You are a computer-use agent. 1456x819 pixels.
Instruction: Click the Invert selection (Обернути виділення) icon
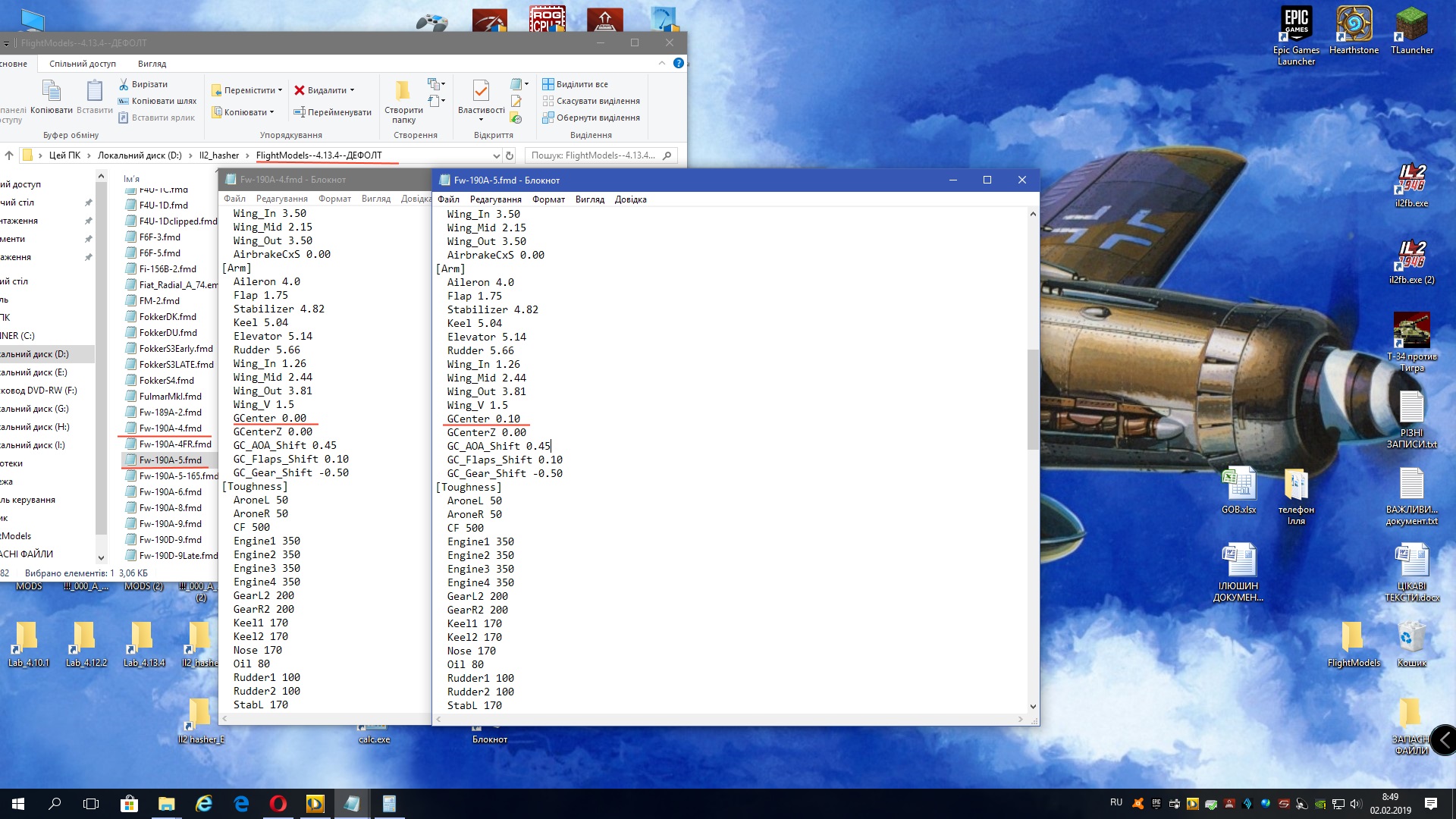[548, 118]
